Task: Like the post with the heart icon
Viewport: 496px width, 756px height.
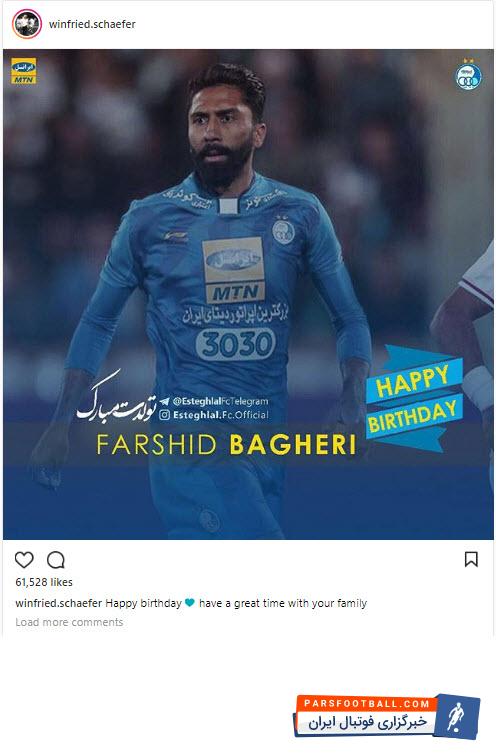Action: [x=24, y=560]
